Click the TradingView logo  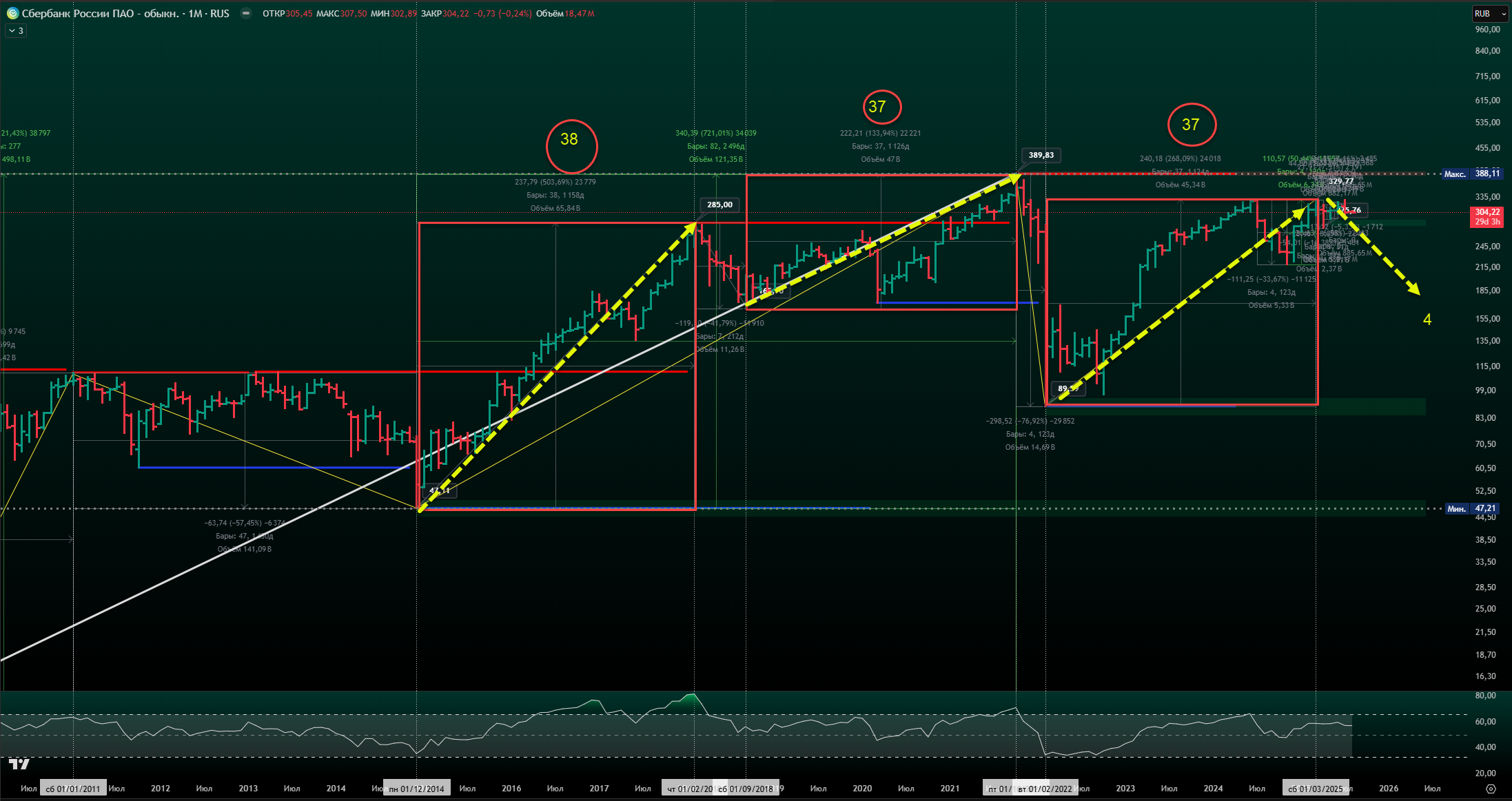[19, 763]
